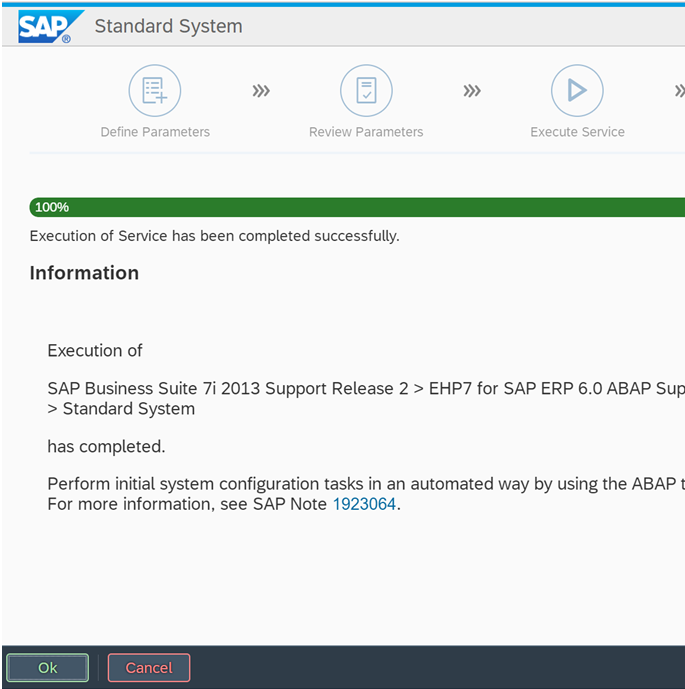The width and height of the screenshot is (685, 689).
Task: Click the 'SAP Business Suite 7i 2013' line
Action: (366, 388)
